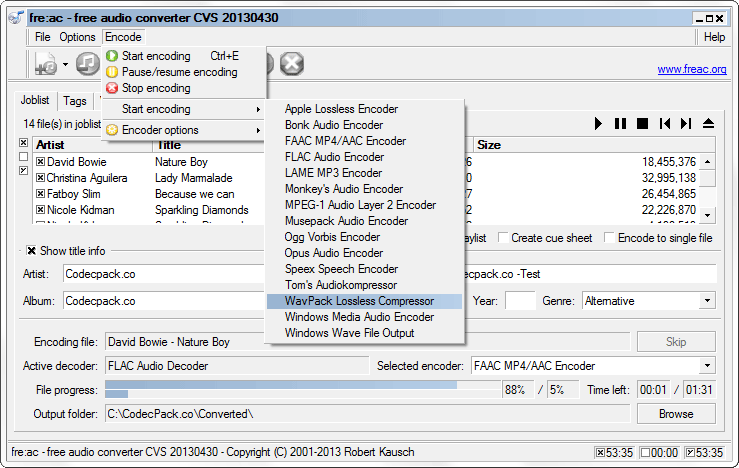Expand the Encoder options submenu
This screenshot has height=468, width=739.
pos(185,130)
